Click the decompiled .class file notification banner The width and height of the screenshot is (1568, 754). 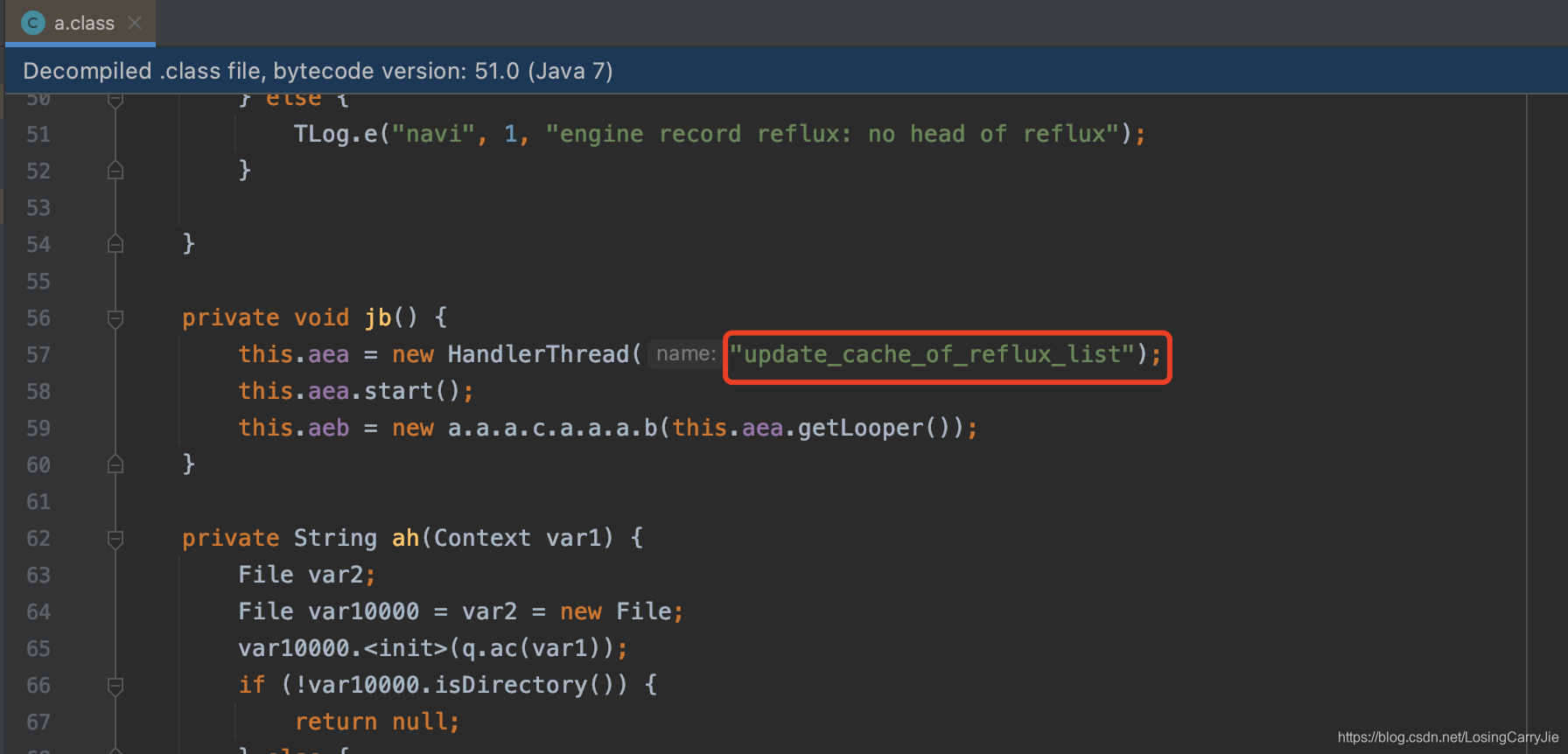click(x=784, y=71)
